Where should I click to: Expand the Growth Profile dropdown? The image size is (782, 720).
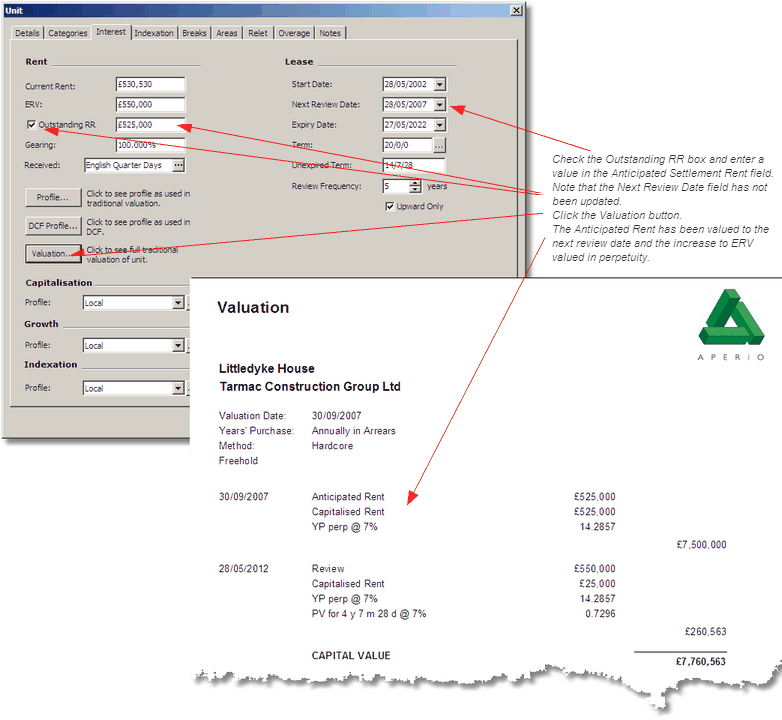click(x=178, y=346)
